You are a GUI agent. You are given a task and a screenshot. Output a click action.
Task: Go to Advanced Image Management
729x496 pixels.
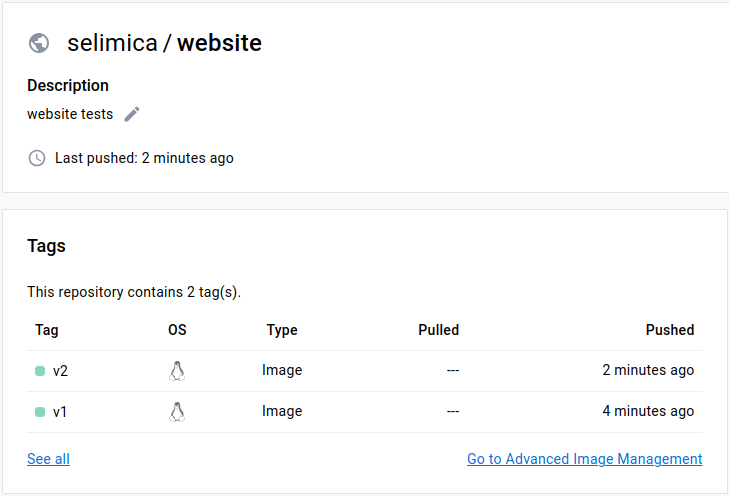pos(584,459)
